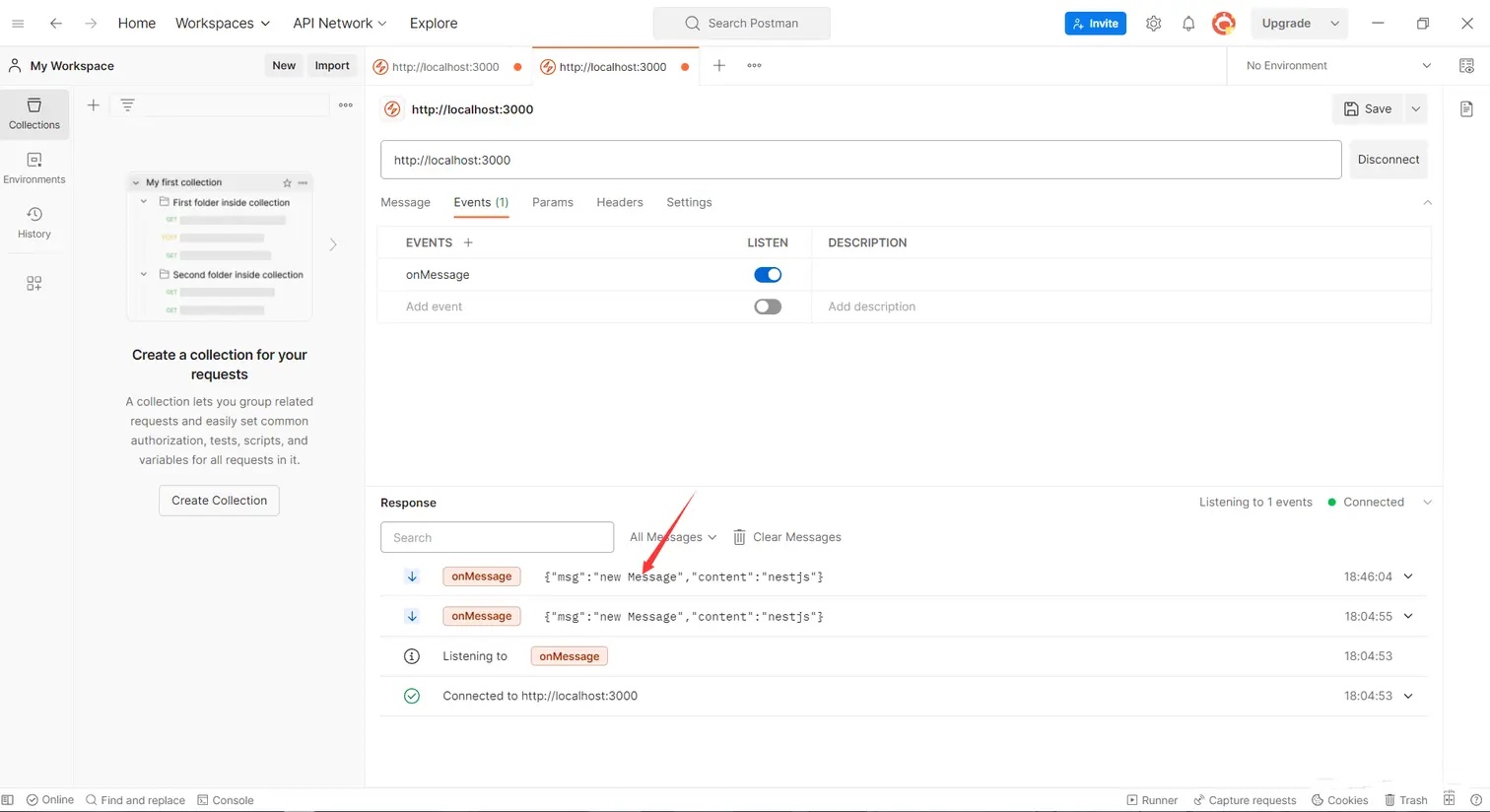Open the Collections sidebar panel
This screenshot has height=812, width=1490.
[34, 113]
